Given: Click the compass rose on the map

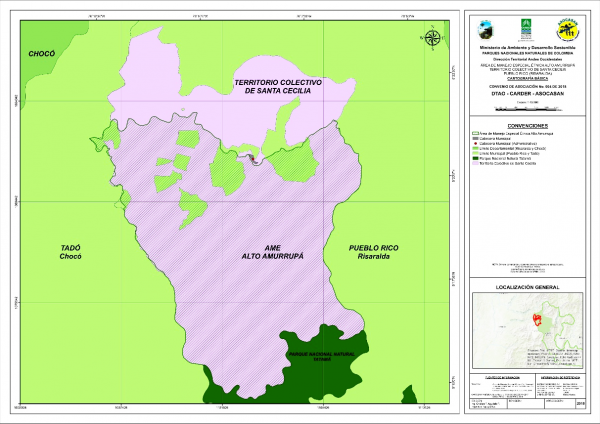Looking at the screenshot, I should tap(433, 38).
